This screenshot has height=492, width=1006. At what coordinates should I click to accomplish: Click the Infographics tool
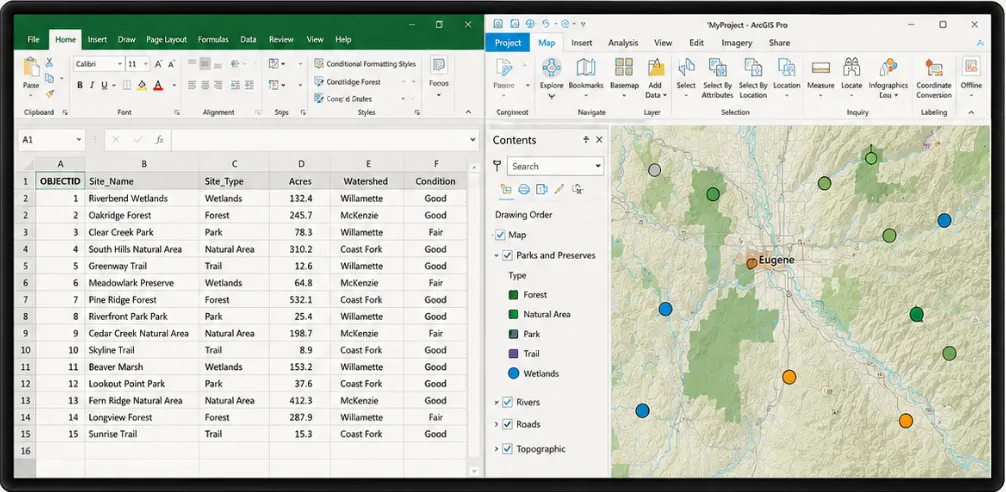[x=888, y=68]
